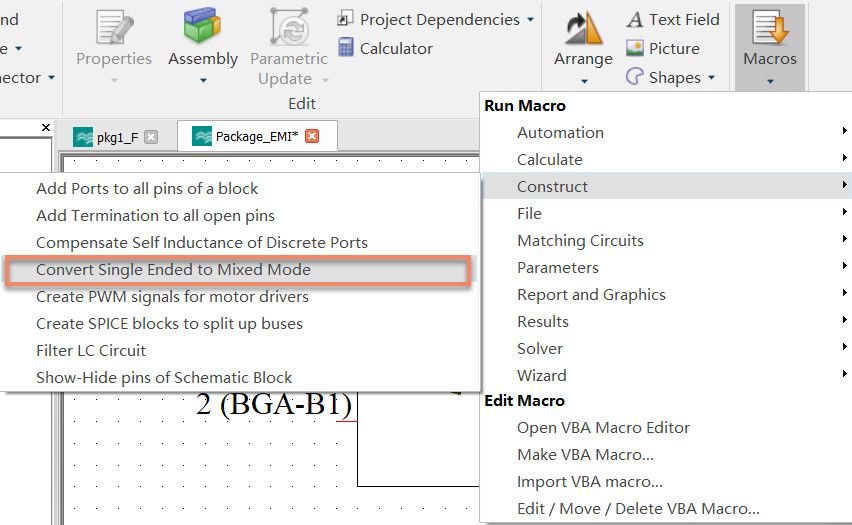
Task: Close the pkg1_F tab
Action: (x=151, y=137)
